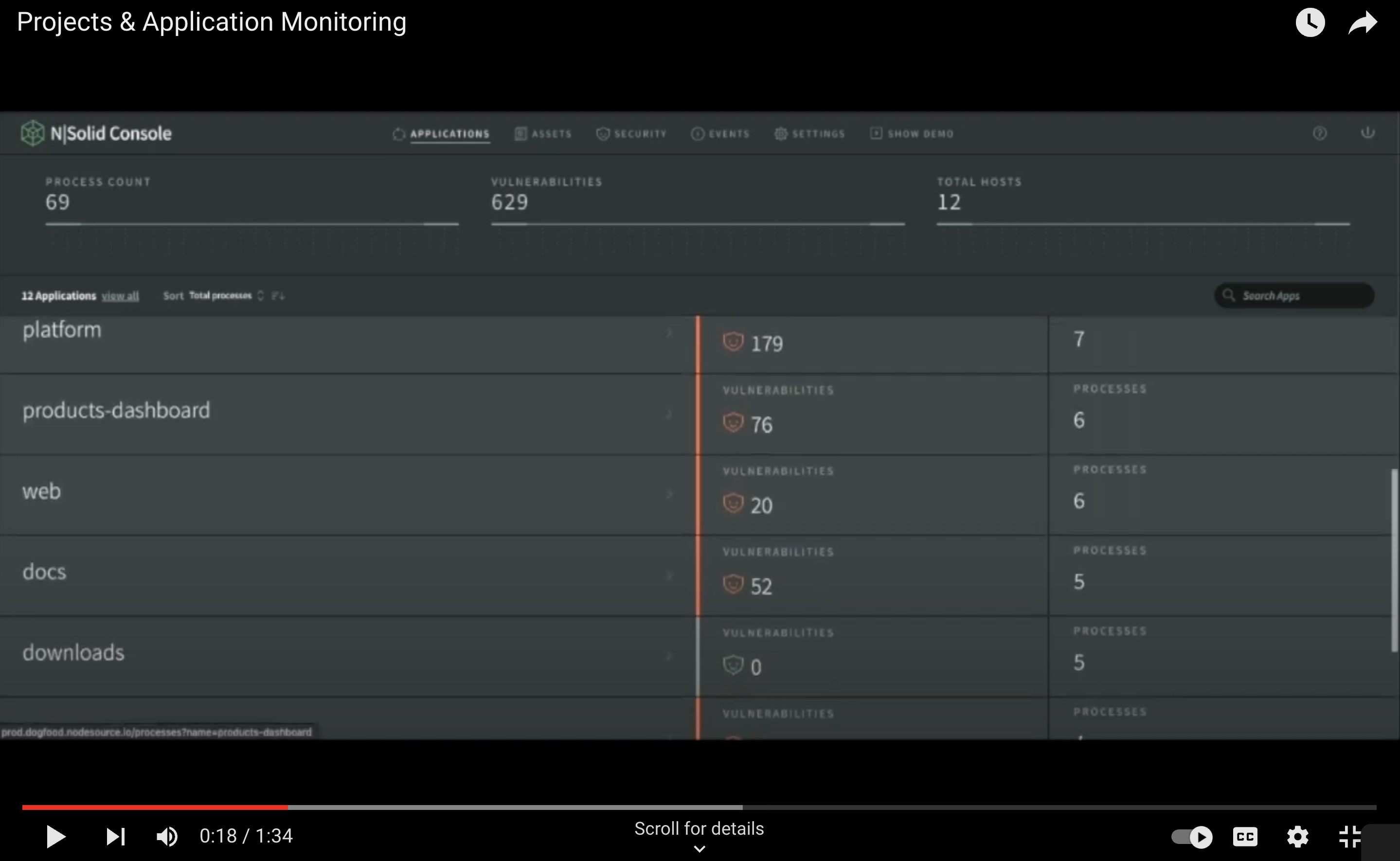Click the Watch Later clock icon
Viewport: 1400px width, 861px height.
click(1310, 23)
